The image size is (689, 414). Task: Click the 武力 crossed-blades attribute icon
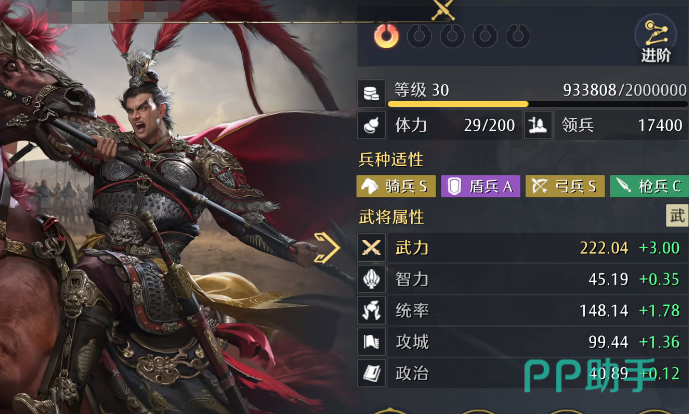371,248
